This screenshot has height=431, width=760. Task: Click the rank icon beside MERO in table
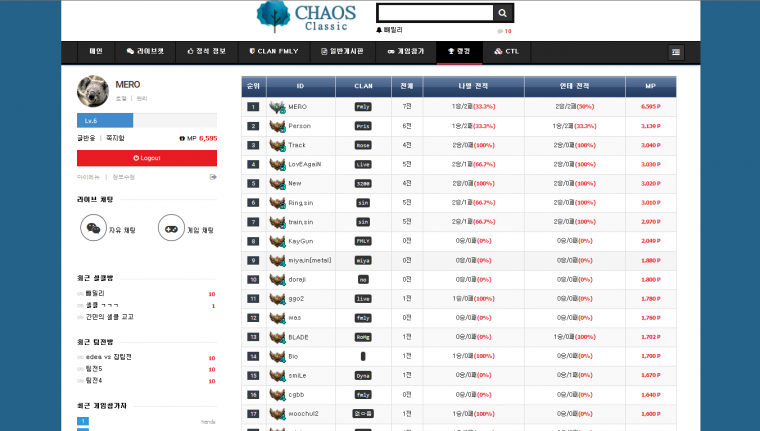pyautogui.click(x=277, y=107)
